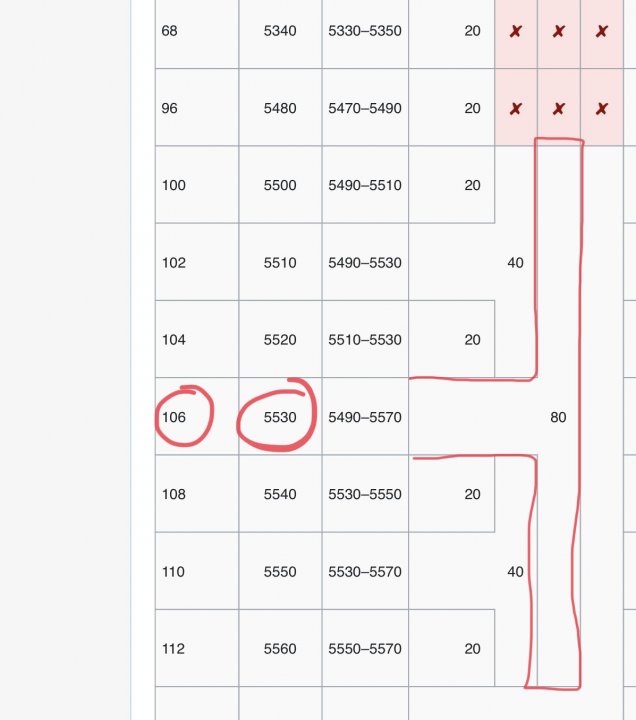Select the 5530–5570 range cell
The image size is (636, 720).
coord(364,572)
